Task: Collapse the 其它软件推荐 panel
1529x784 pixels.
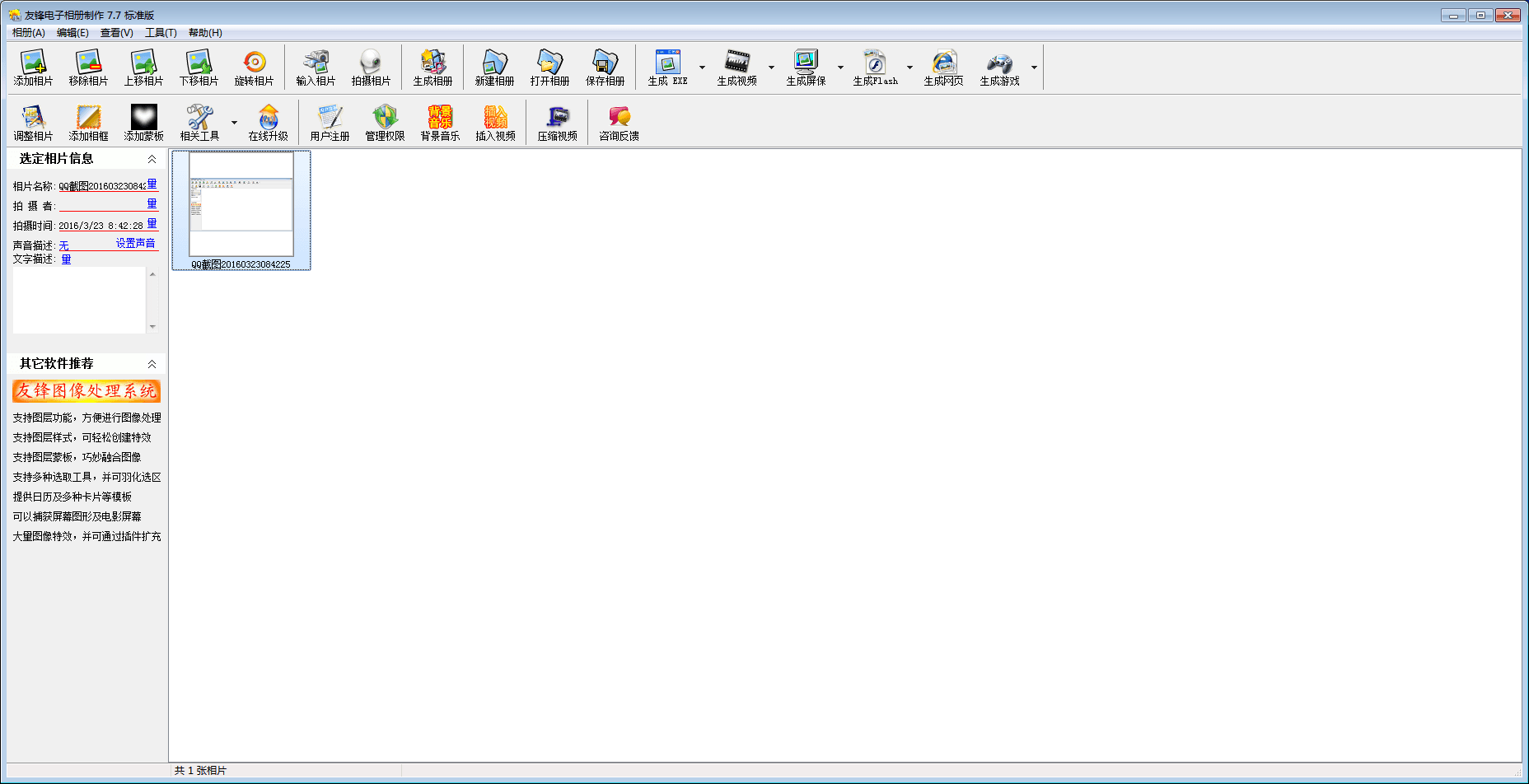Action: [x=152, y=364]
